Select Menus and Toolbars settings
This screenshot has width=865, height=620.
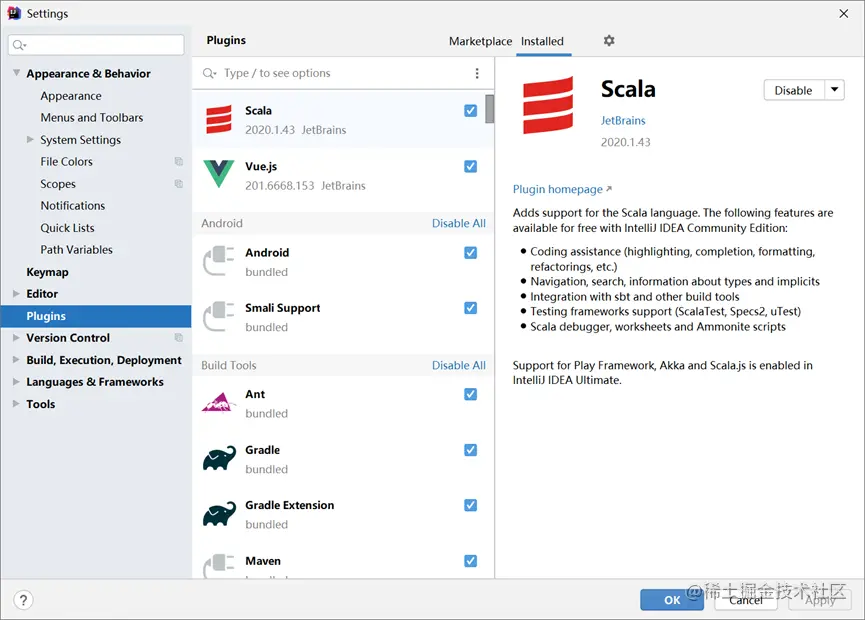pos(92,117)
